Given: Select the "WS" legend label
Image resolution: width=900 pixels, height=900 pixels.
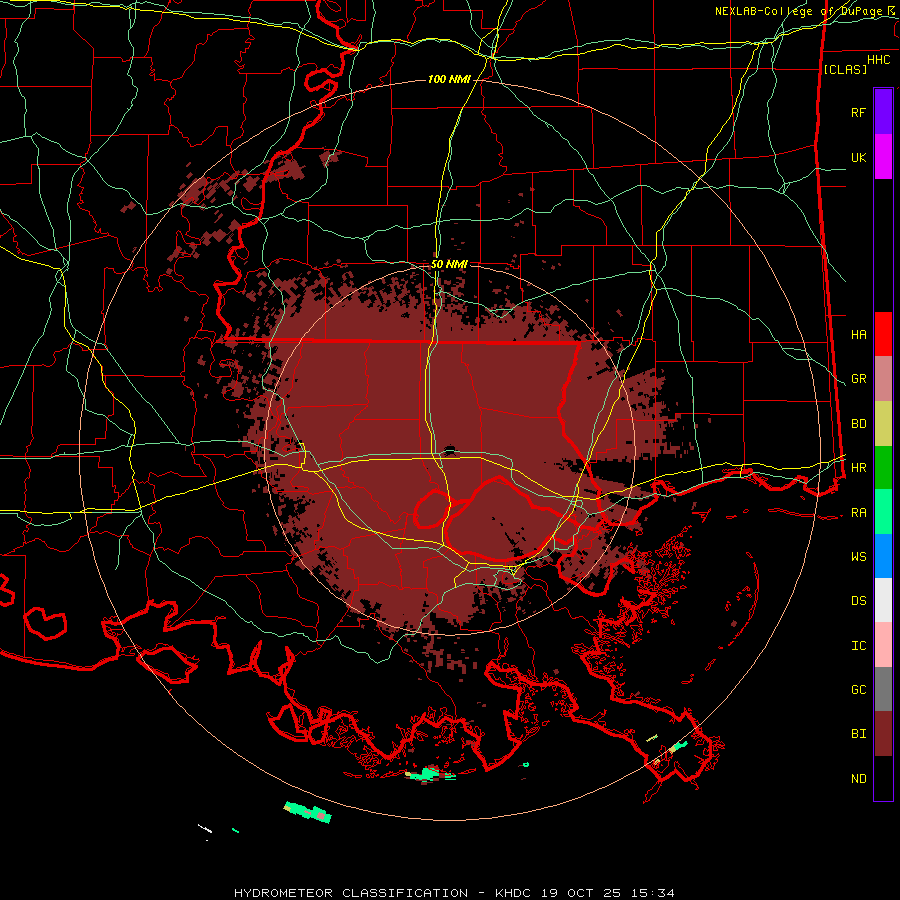Looking at the screenshot, I should [x=858, y=556].
